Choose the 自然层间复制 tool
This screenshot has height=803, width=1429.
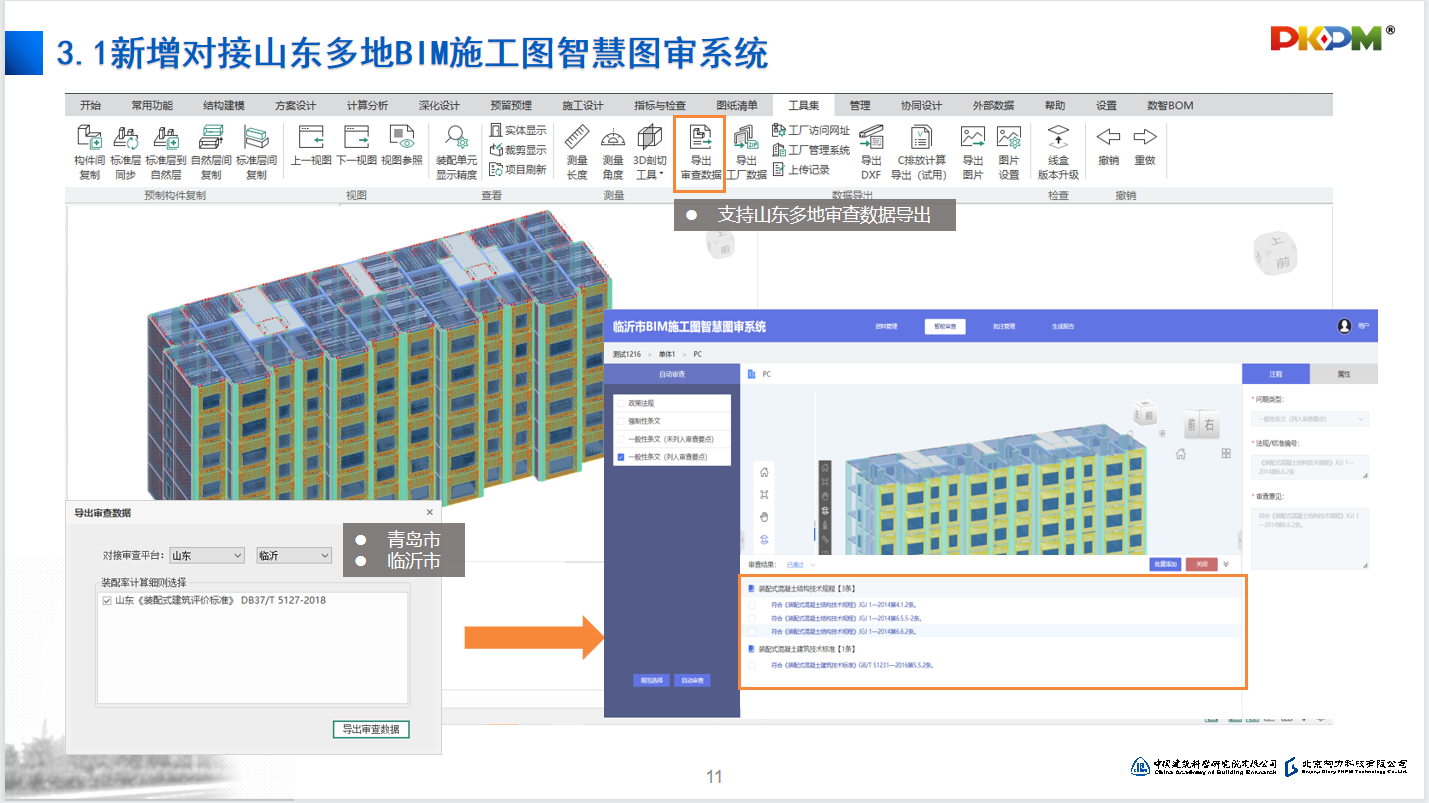(x=211, y=152)
